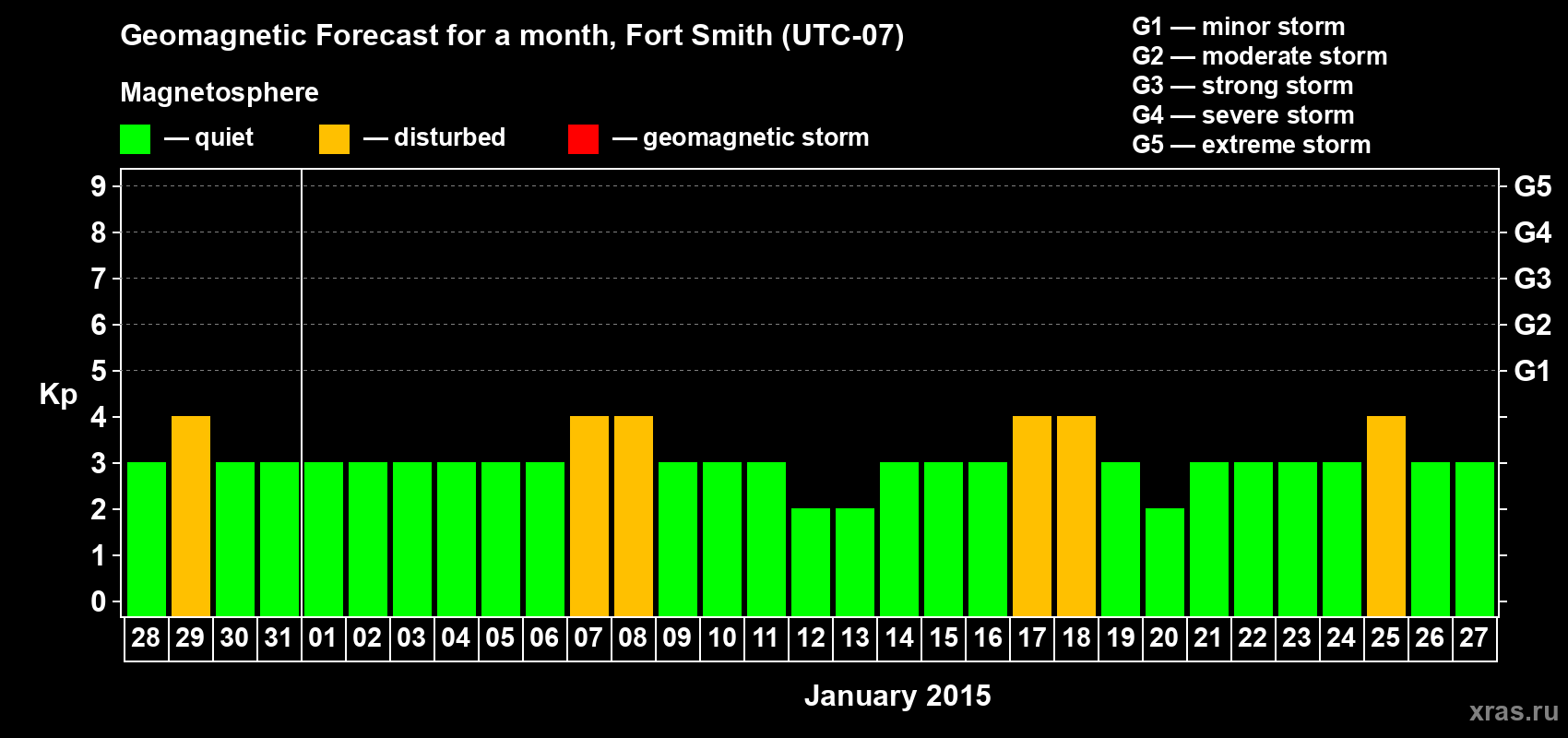
Task: Select the orange bar for day 29
Action: click(191, 516)
